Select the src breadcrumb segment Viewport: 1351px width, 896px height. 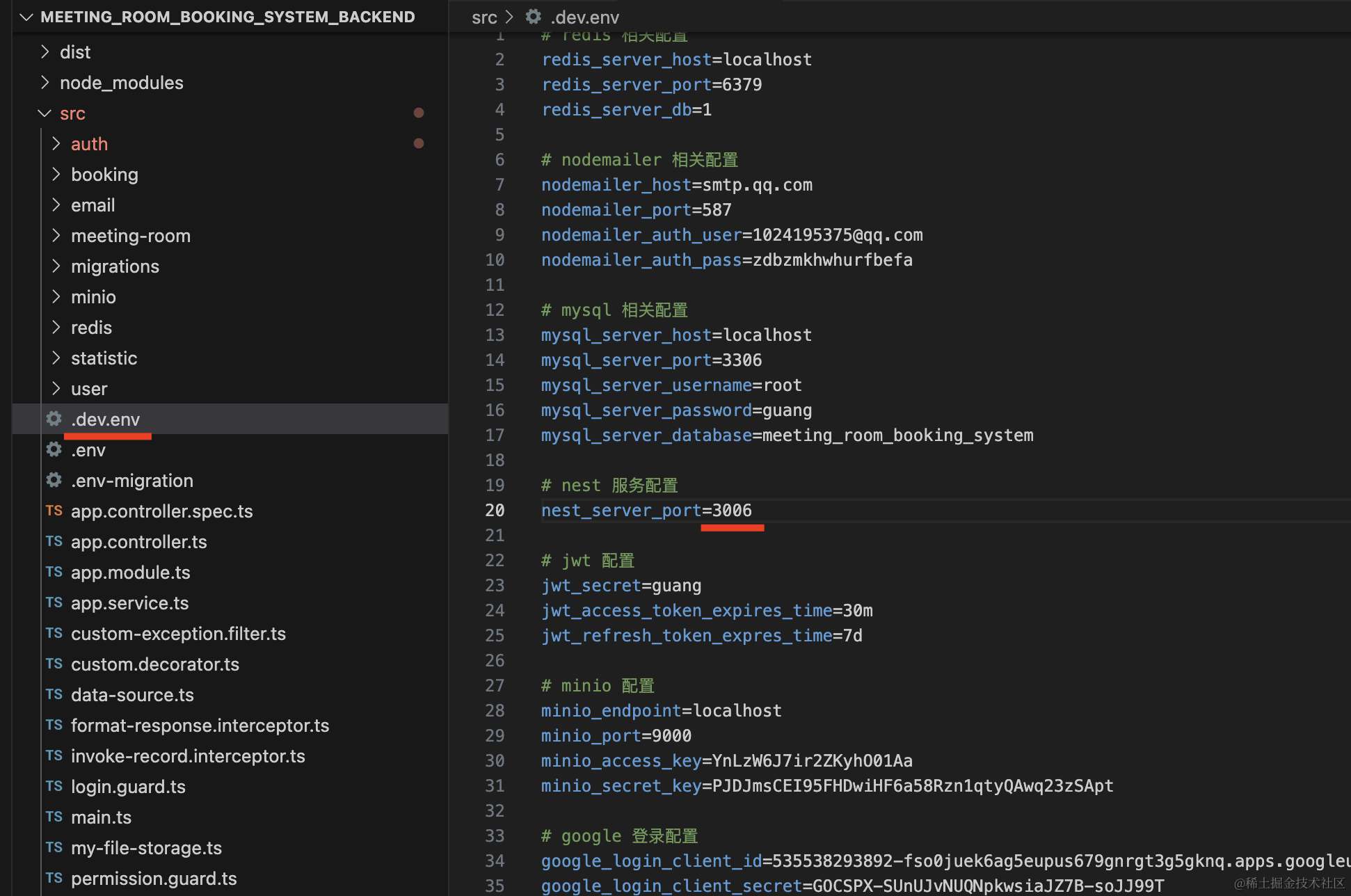point(484,17)
